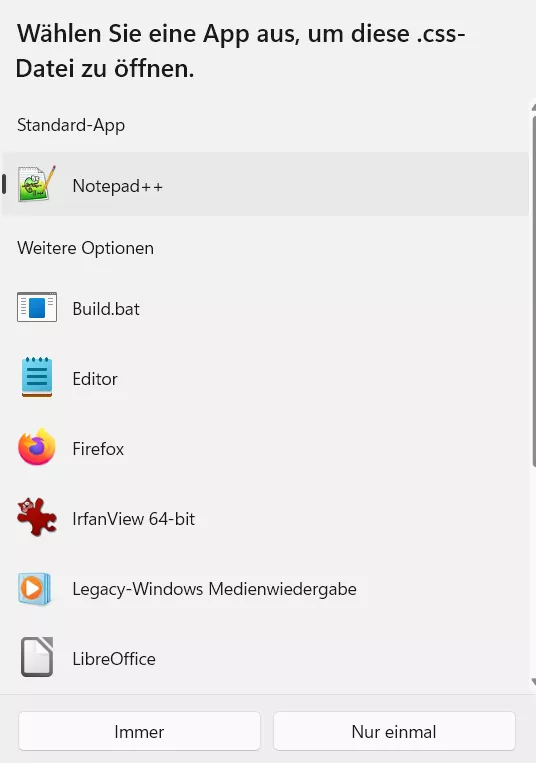The width and height of the screenshot is (536, 763).
Task: Click the blue Editor notepad icon
Action: pyautogui.click(x=37, y=377)
